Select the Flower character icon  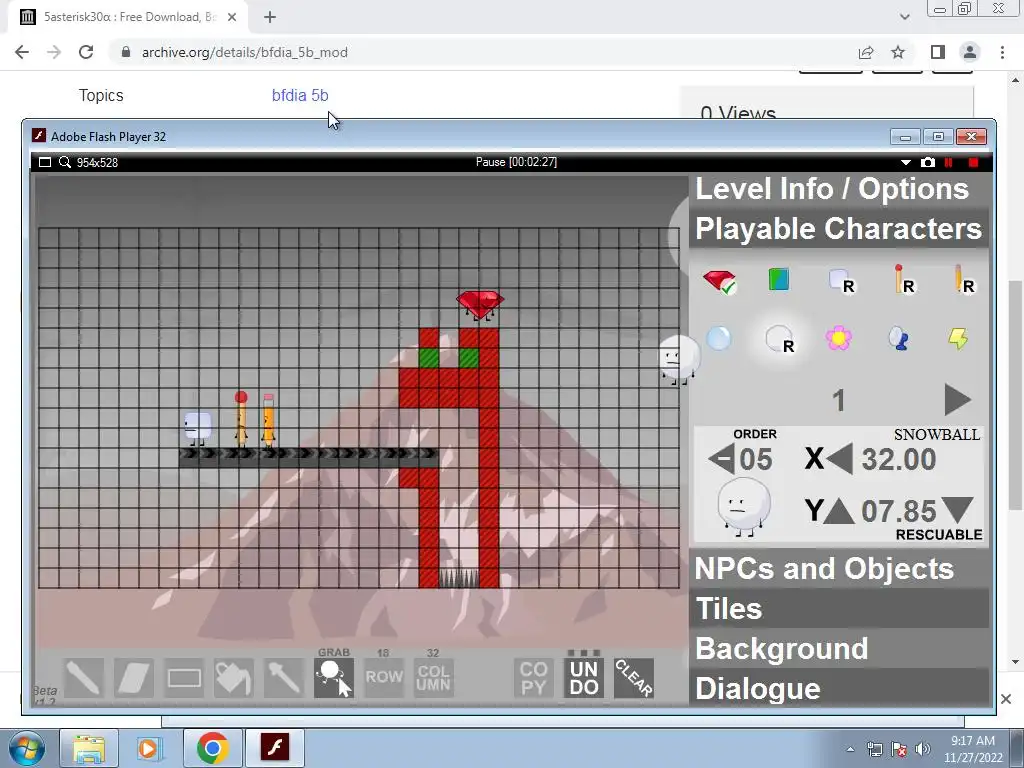pos(839,338)
